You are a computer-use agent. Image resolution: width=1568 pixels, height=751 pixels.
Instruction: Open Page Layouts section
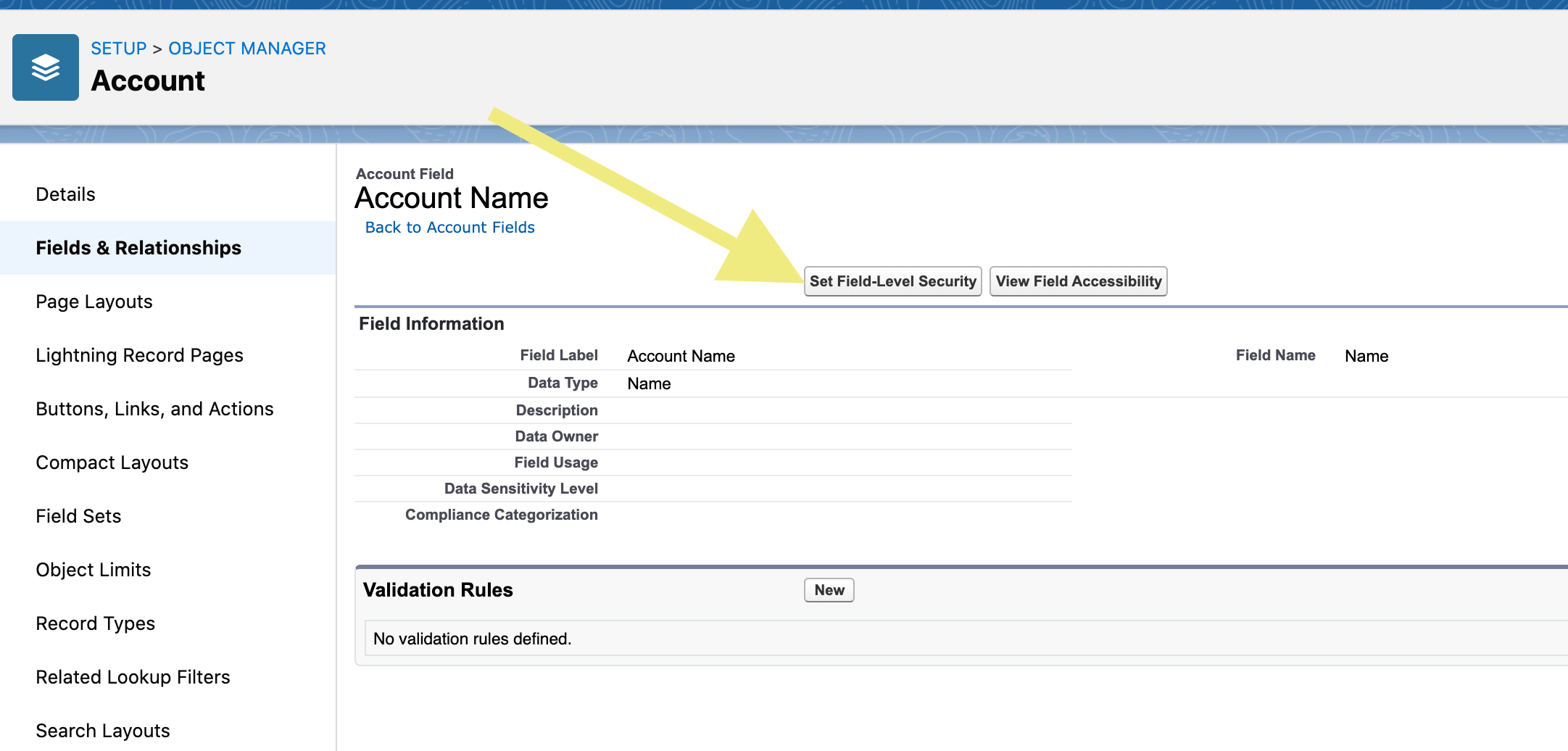[94, 302]
